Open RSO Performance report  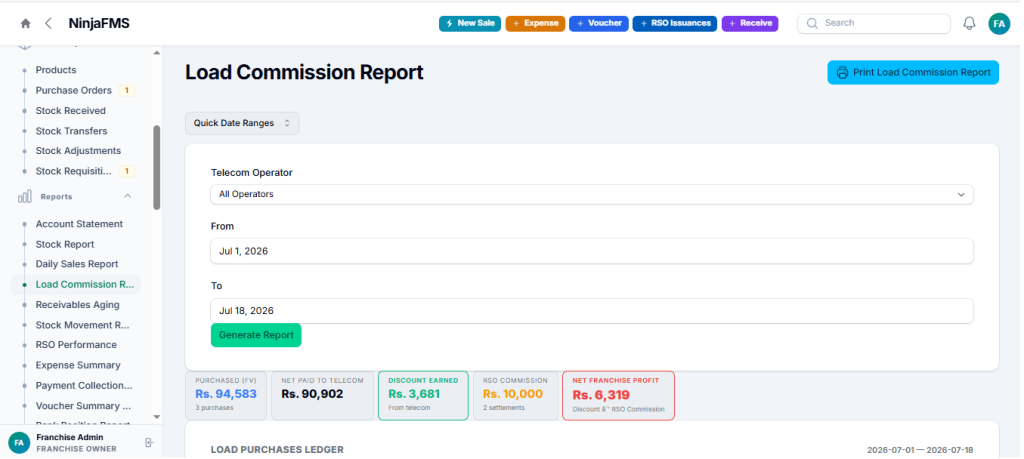[76, 345]
